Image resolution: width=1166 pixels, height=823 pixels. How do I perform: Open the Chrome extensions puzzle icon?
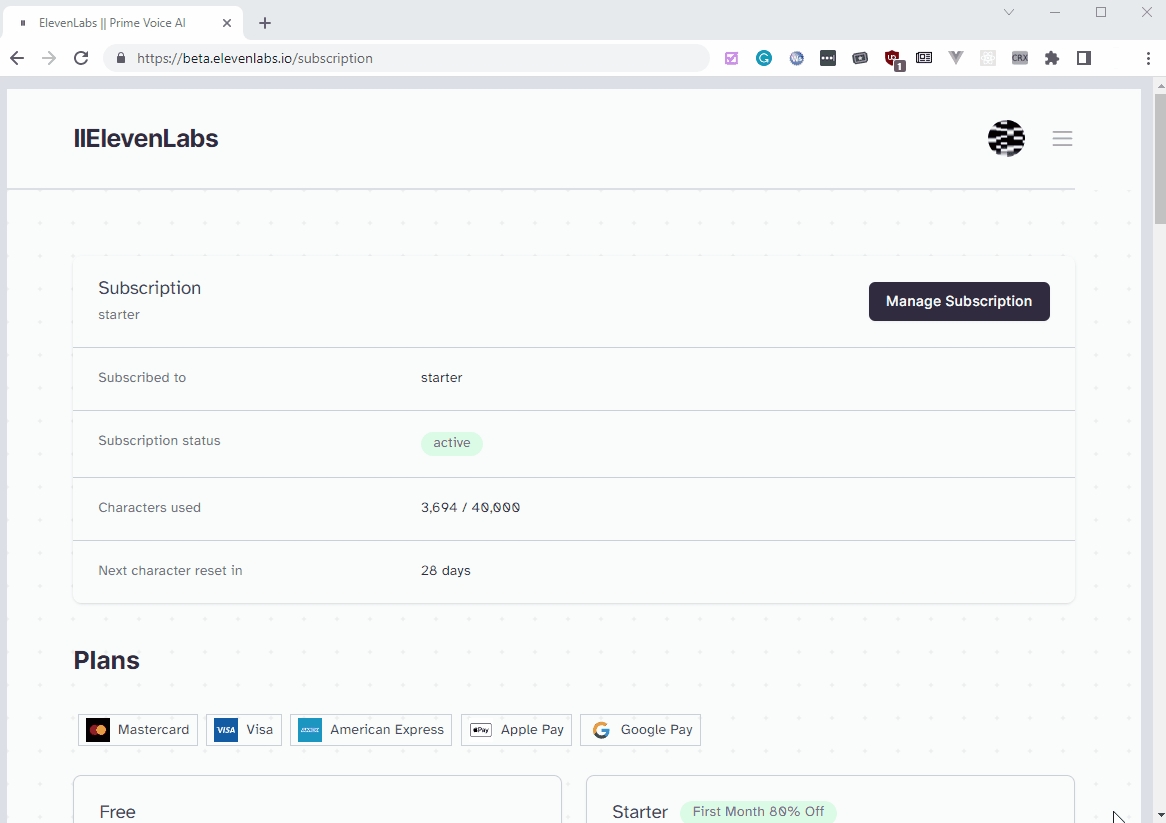[1052, 58]
